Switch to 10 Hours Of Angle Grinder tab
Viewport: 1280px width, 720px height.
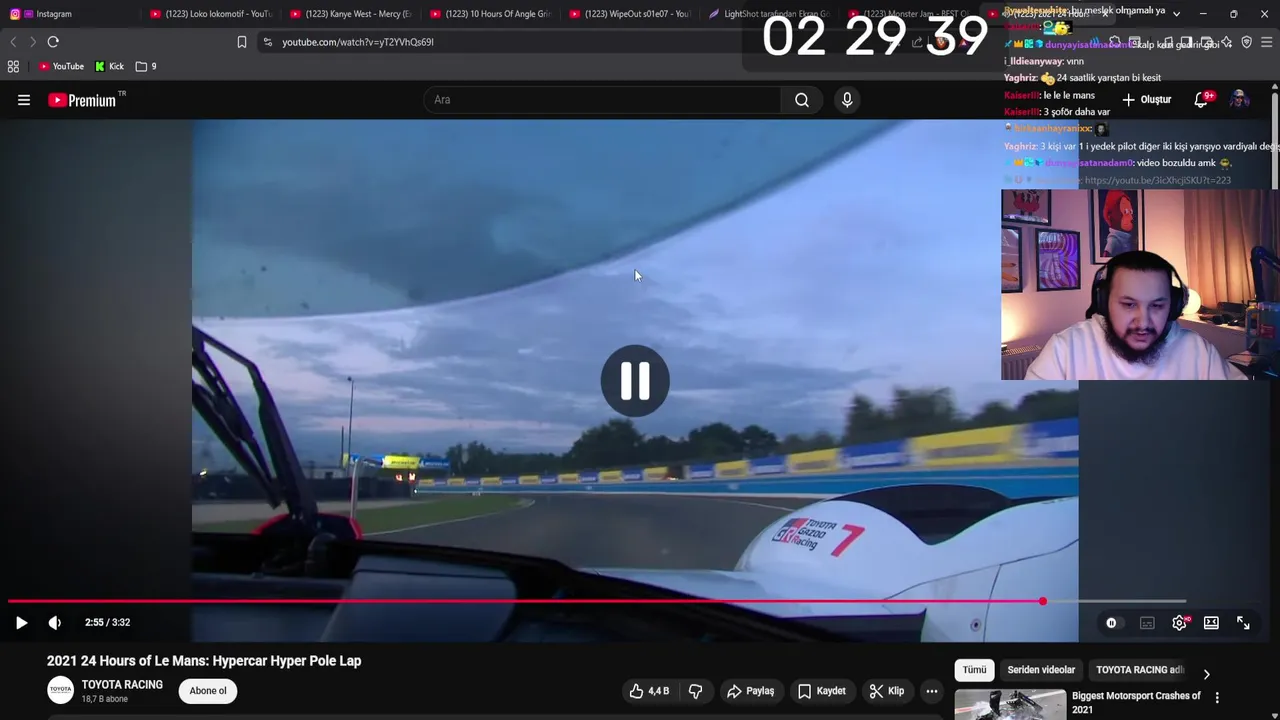[x=490, y=14]
